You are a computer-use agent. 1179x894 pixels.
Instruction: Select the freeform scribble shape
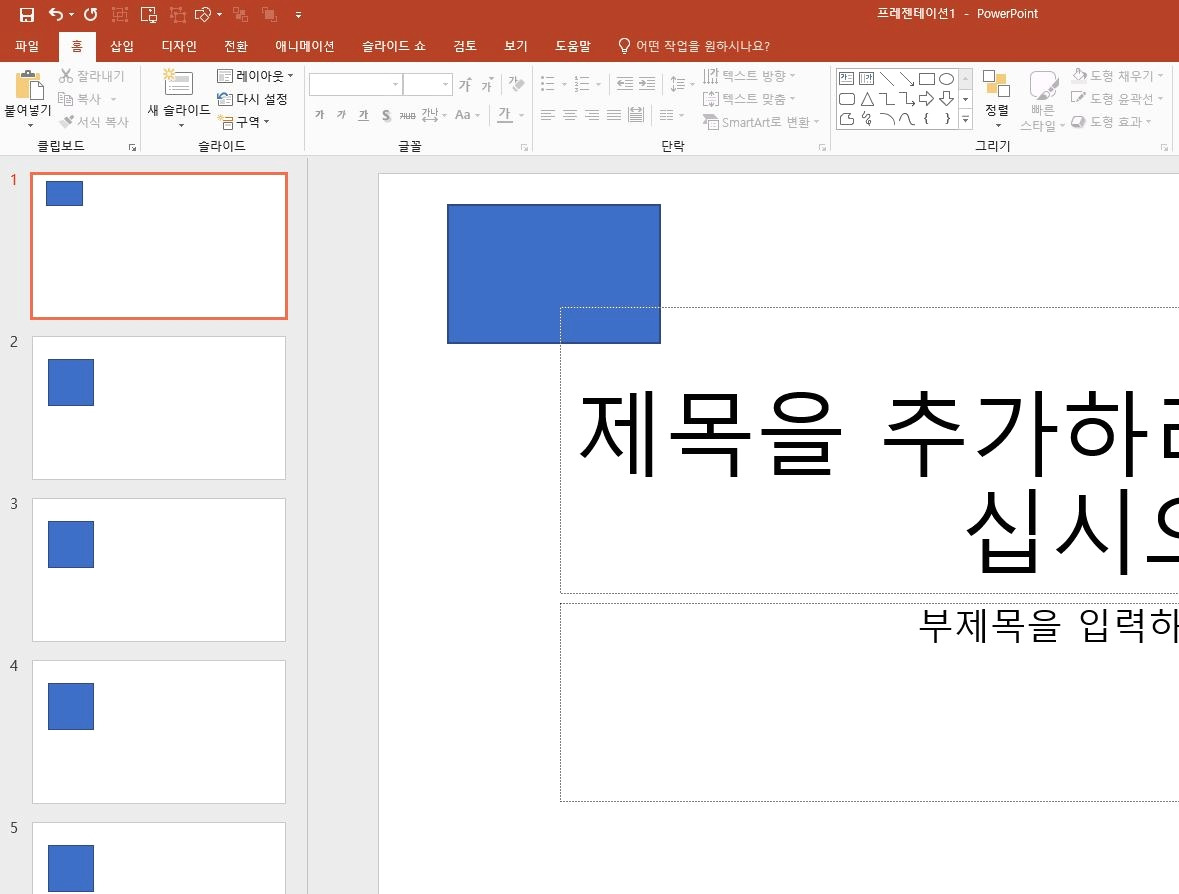[x=867, y=119]
